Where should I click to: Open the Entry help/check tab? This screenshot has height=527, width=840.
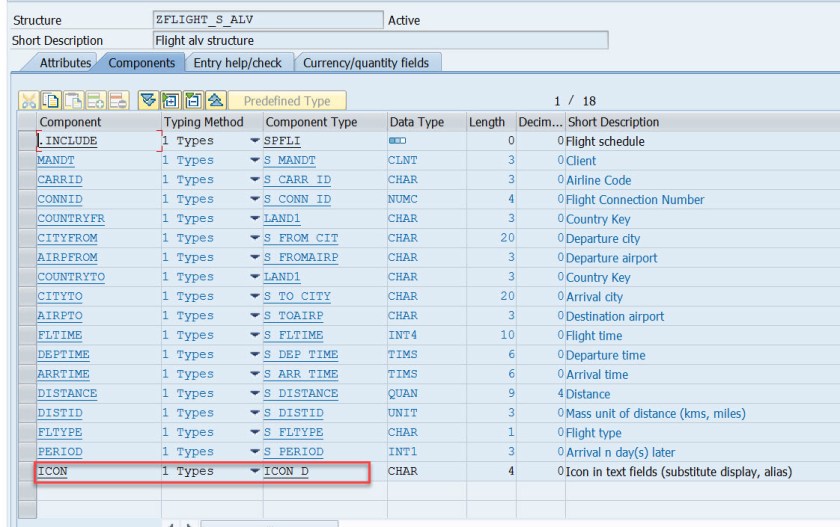coord(238,63)
